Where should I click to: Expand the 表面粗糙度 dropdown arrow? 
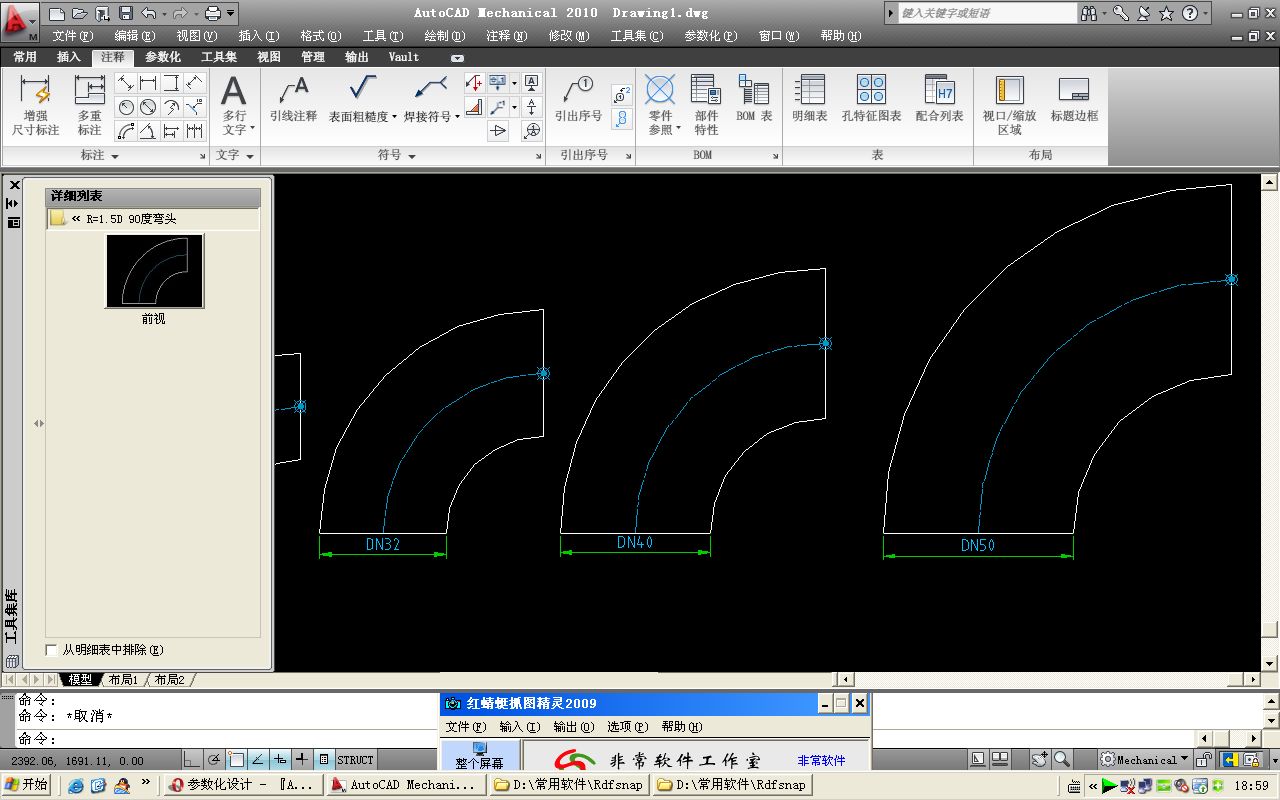pos(395,117)
